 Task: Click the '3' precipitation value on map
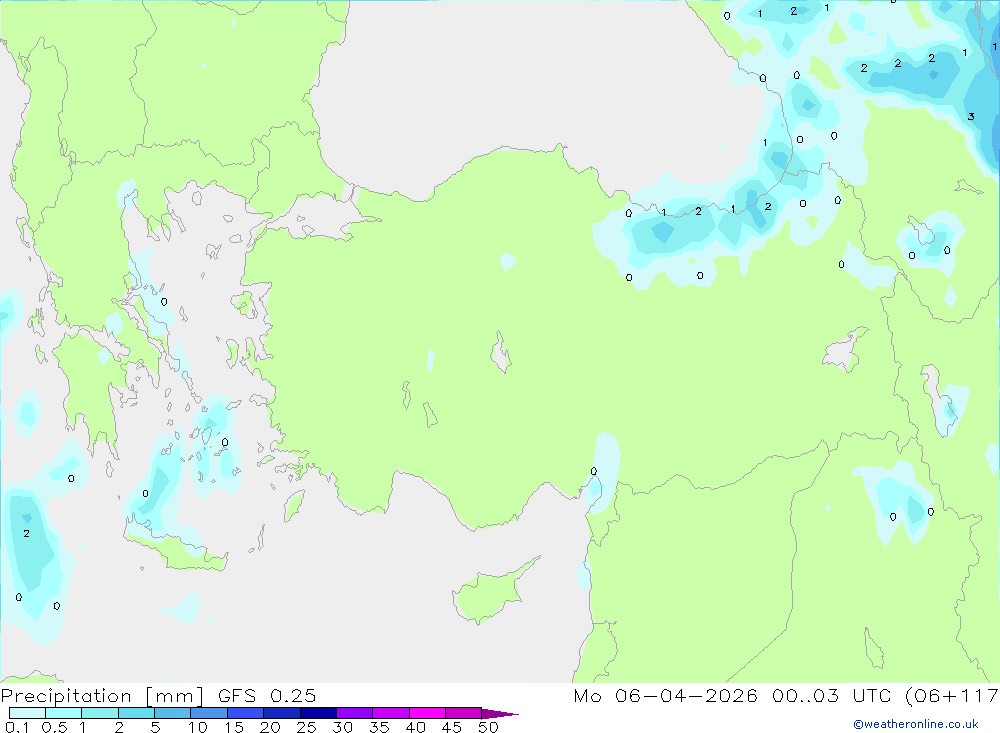click(971, 117)
